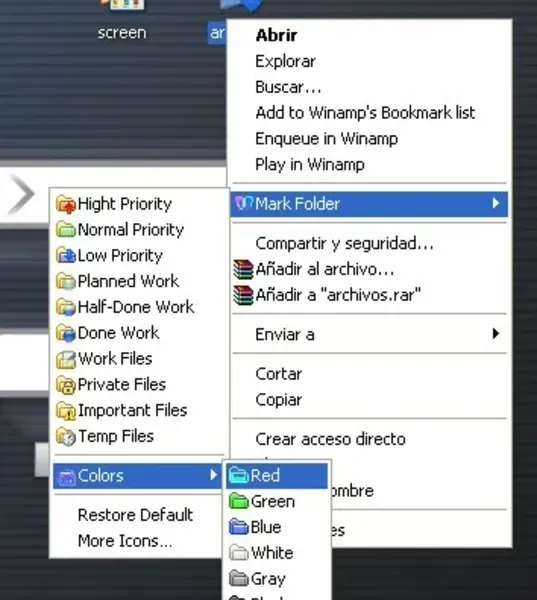Image resolution: width=537 pixels, height=600 pixels.
Task: Click the 'Mark Folder' label text
Action: point(297,204)
